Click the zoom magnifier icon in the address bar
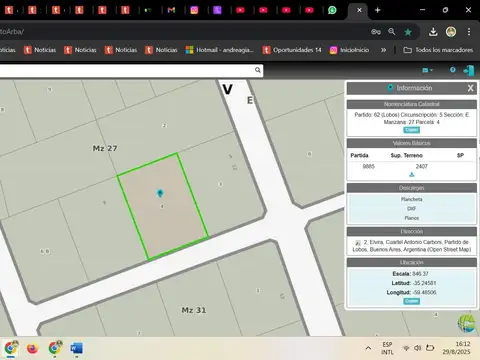 click(392, 32)
